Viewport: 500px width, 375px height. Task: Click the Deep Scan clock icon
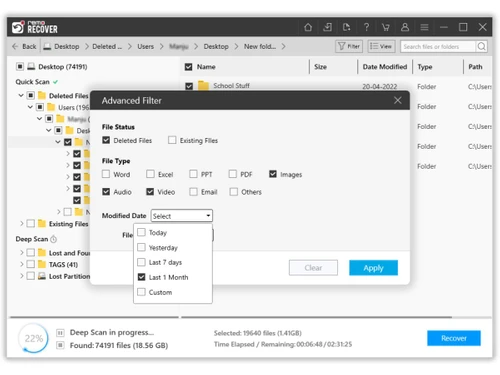(x=54, y=239)
